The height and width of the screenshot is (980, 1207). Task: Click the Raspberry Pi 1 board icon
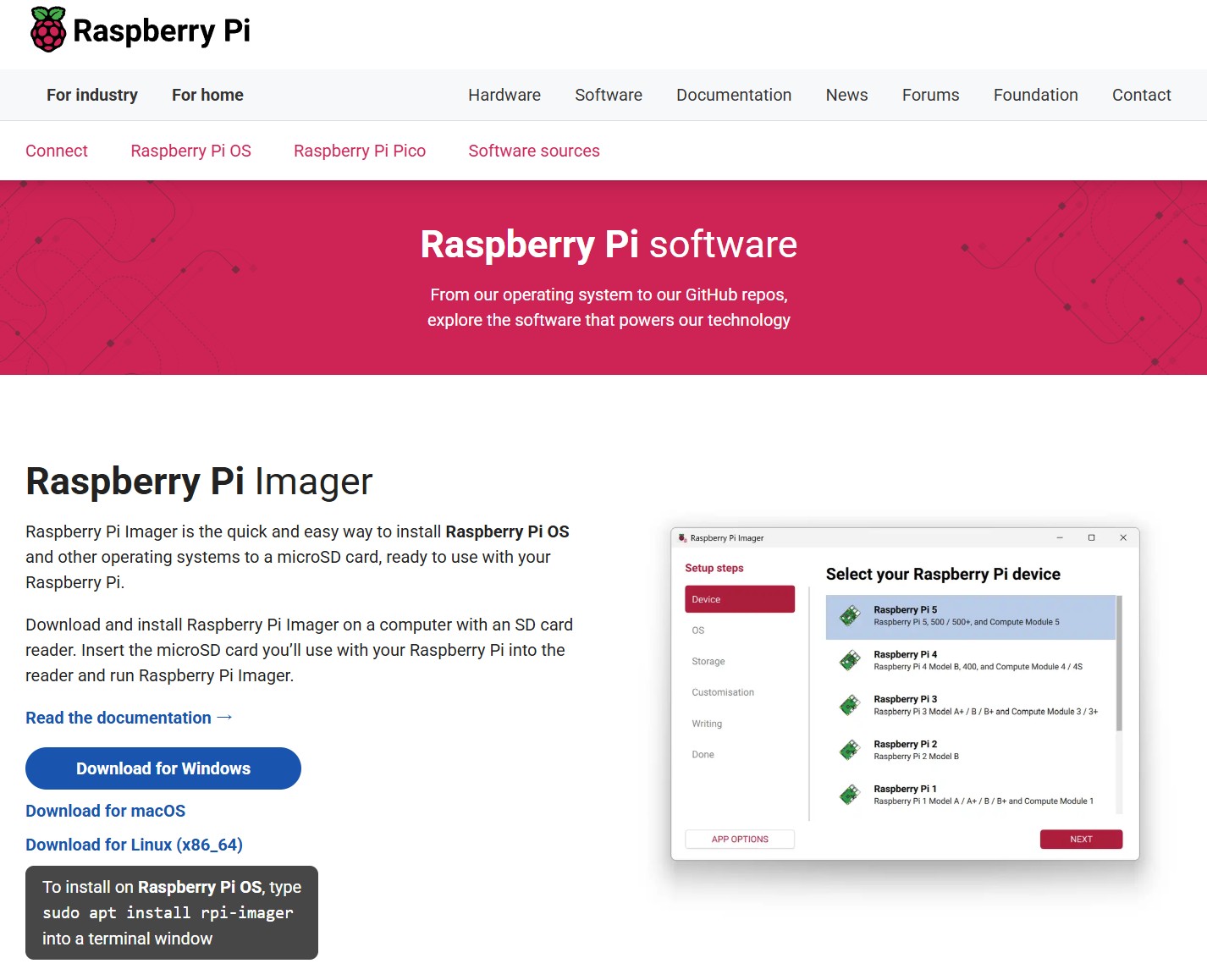[850, 795]
